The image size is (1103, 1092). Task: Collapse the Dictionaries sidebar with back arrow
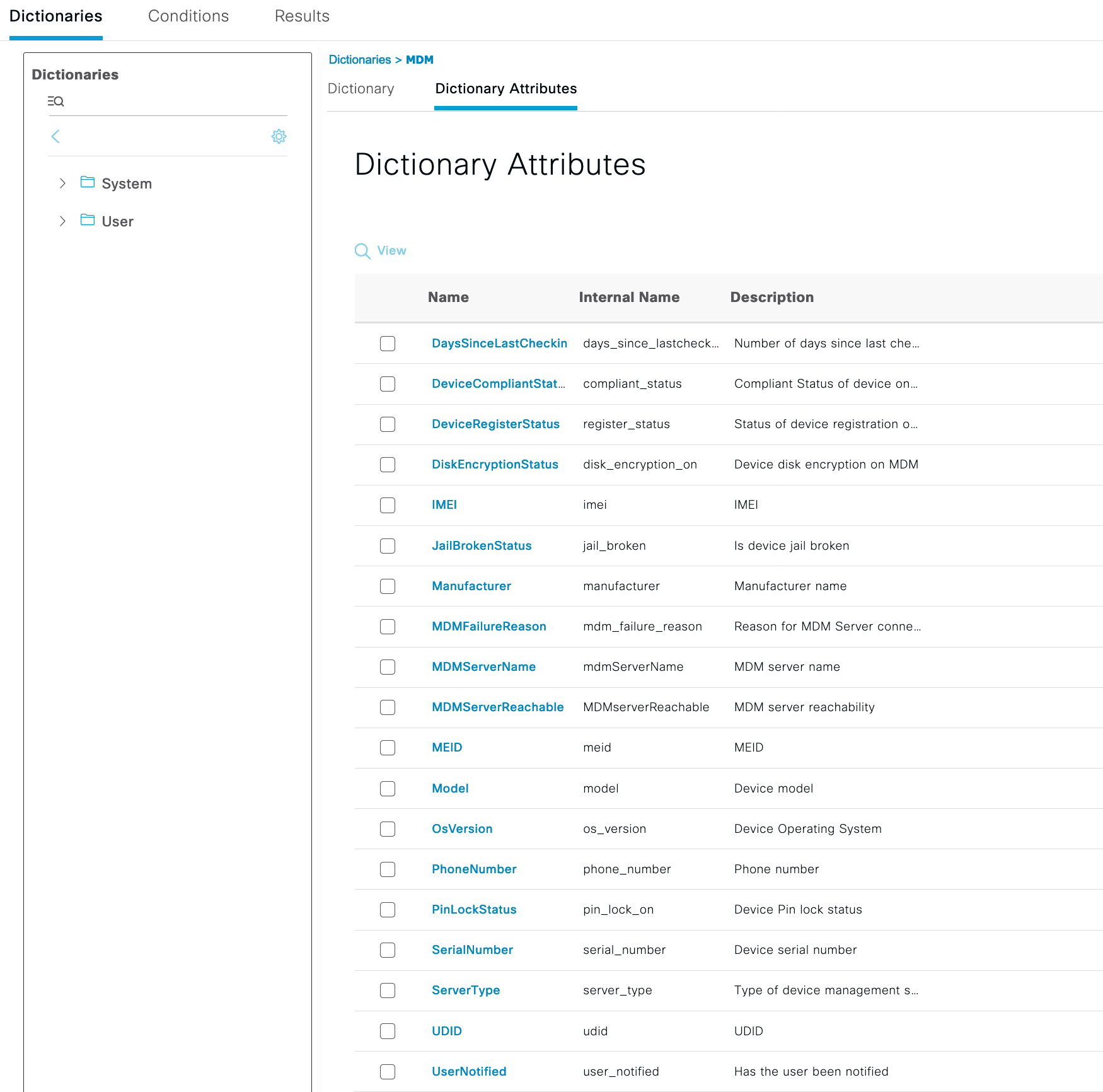pyautogui.click(x=55, y=136)
